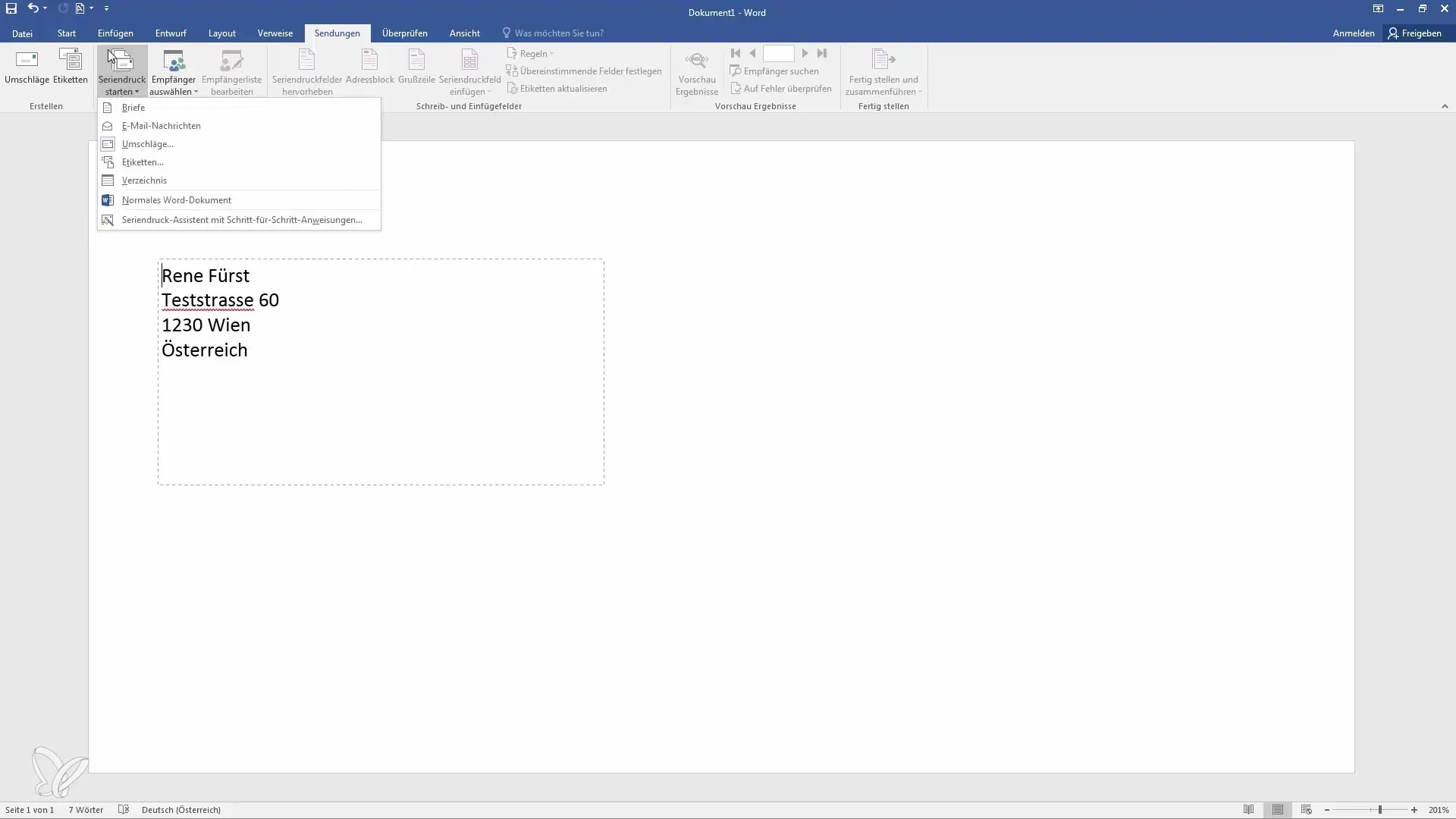1456x819 pixels.
Task: Click Anmelden sign-in link
Action: [1354, 33]
